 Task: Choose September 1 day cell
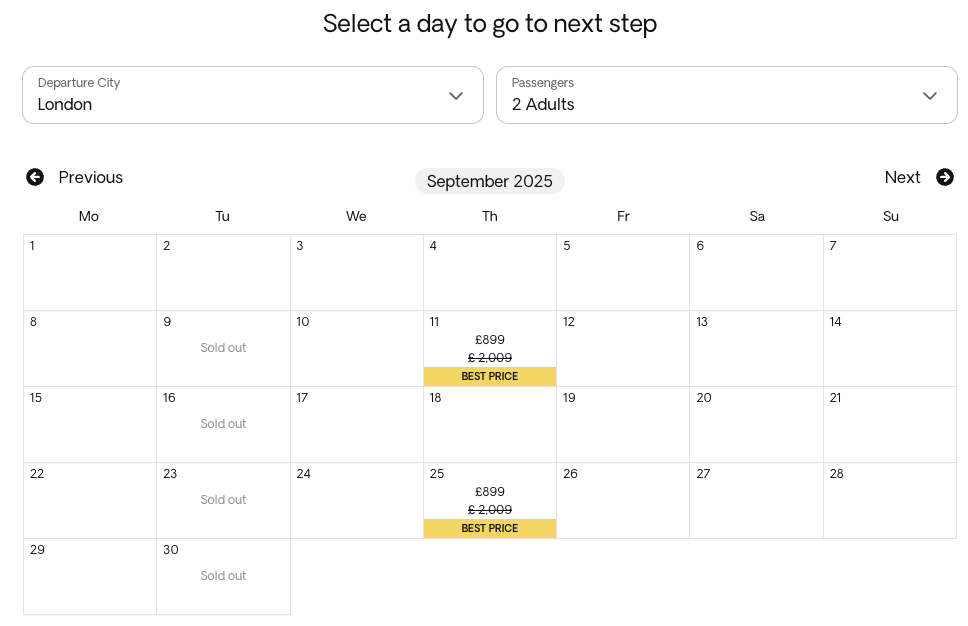[90, 272]
